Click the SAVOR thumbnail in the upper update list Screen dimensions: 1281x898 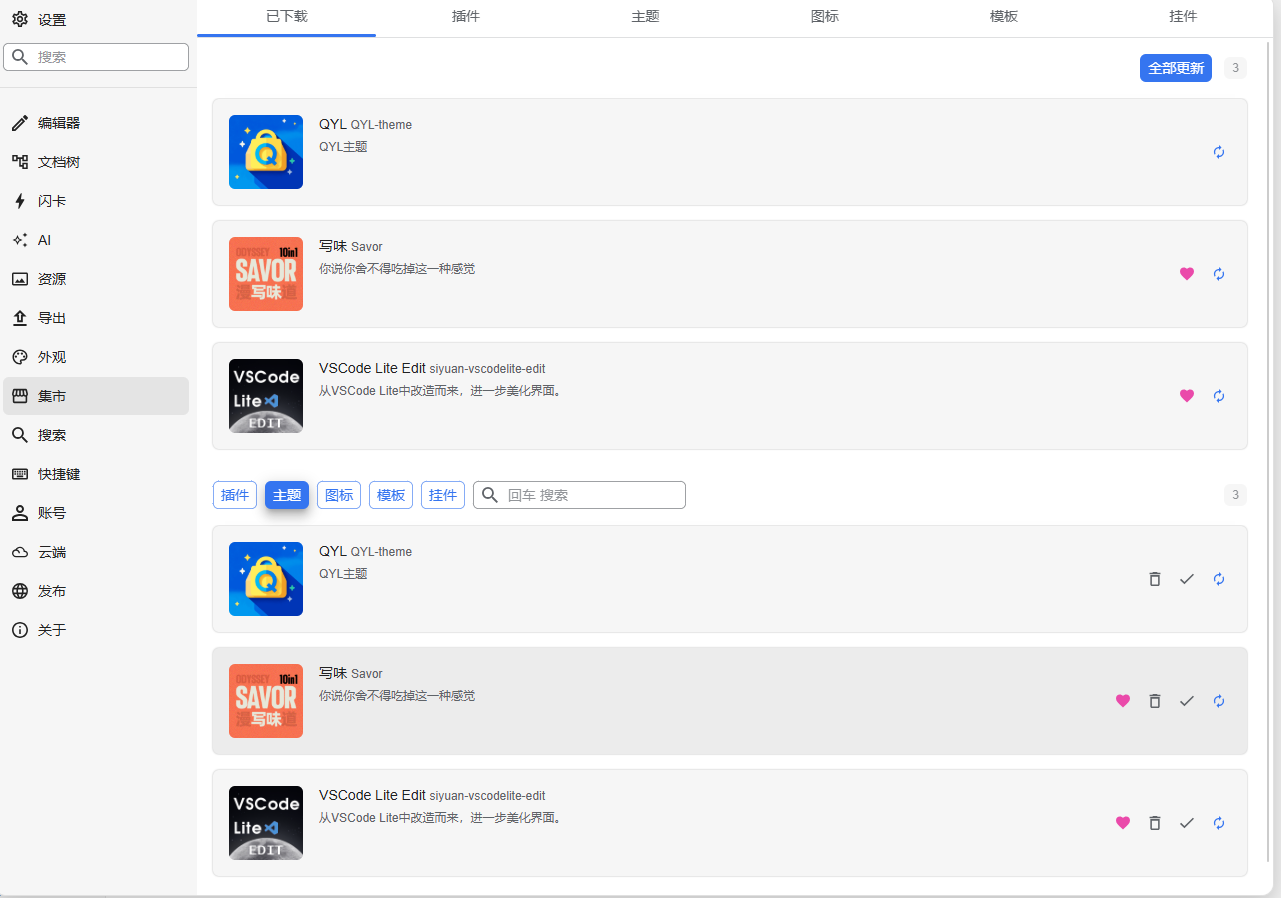click(x=266, y=274)
